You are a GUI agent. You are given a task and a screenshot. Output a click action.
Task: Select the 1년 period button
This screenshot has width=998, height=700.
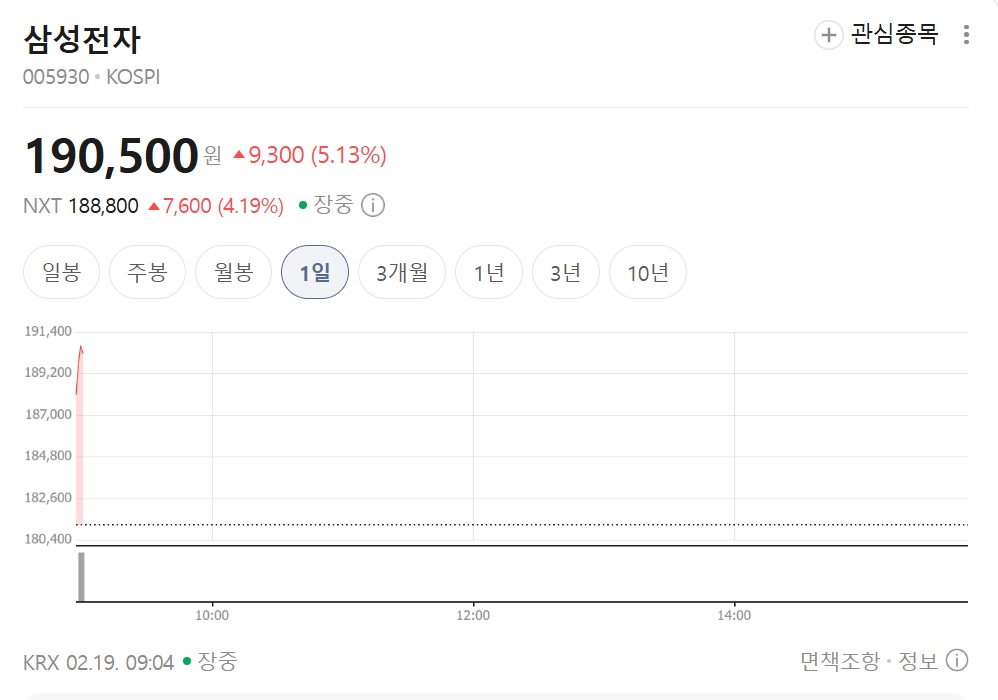[489, 271]
